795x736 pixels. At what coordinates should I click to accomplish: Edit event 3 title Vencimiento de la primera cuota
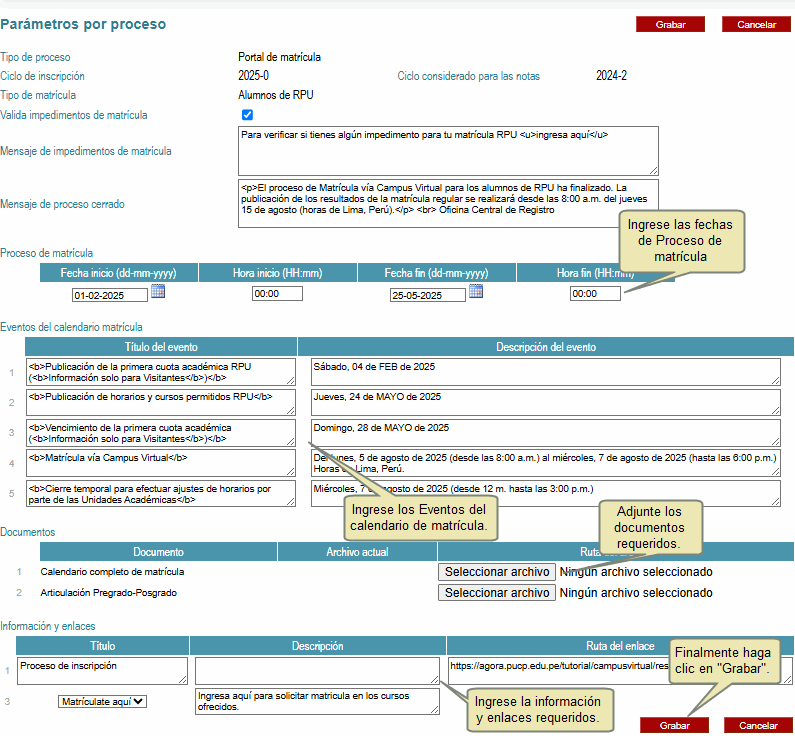point(161,433)
